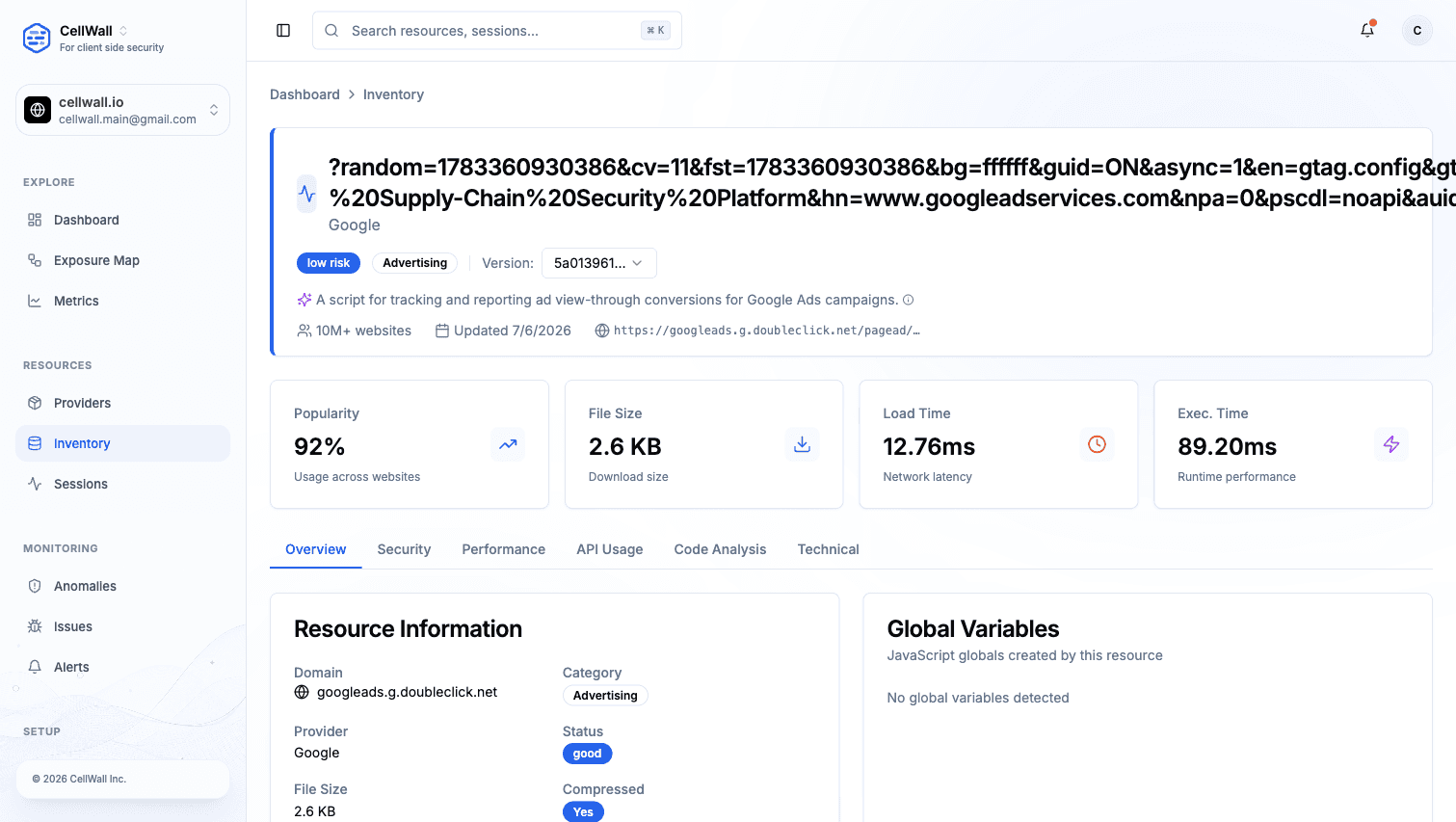Click the globe icon next to the doubleclick URL

tap(602, 331)
